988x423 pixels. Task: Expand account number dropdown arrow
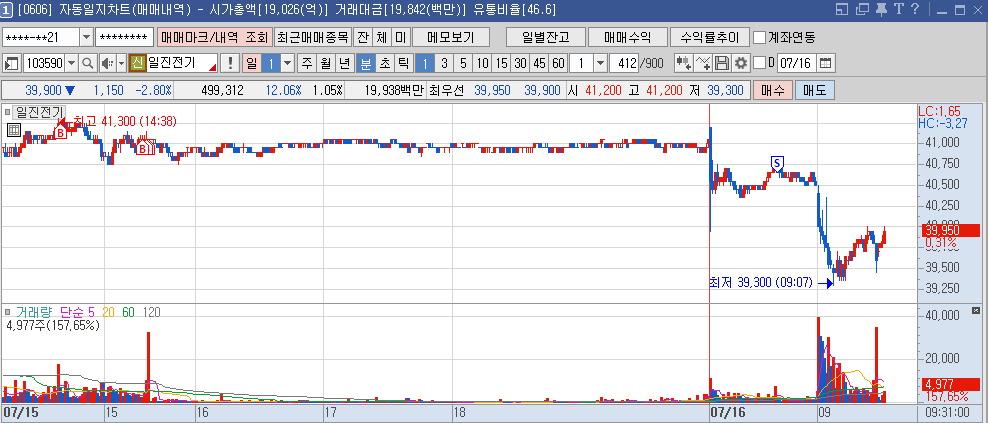tap(86, 37)
